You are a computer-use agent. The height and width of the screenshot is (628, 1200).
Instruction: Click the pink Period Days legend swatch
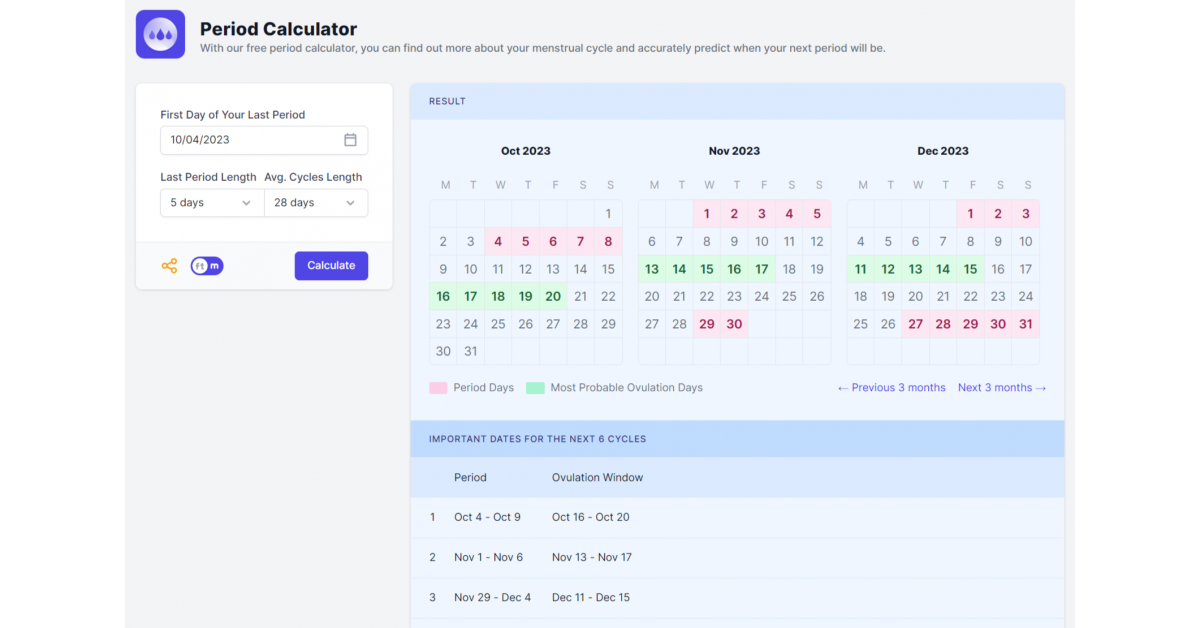click(x=438, y=387)
